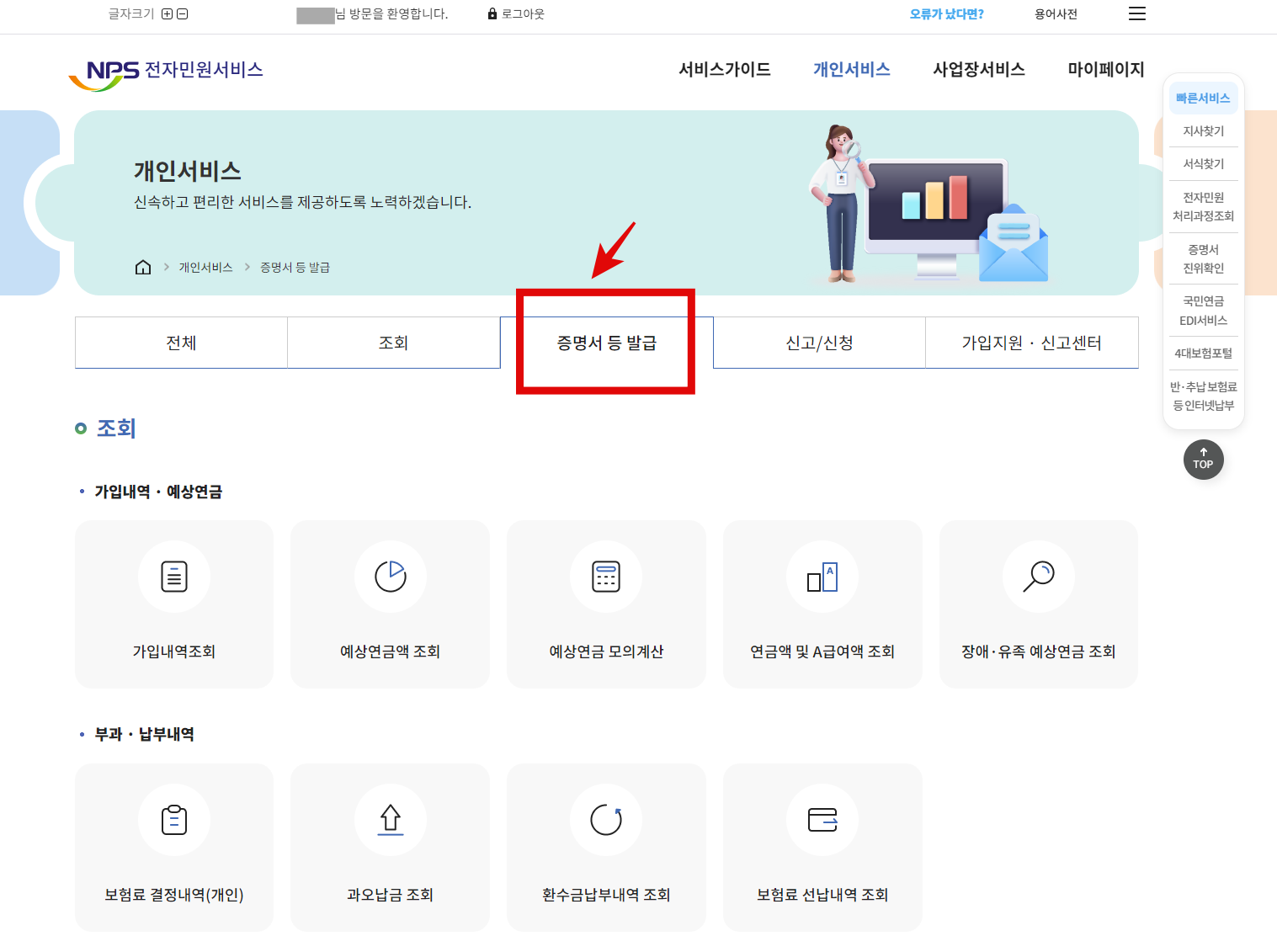Open 가입내역조회 service icon
The image size is (1277, 952).
tap(173, 577)
